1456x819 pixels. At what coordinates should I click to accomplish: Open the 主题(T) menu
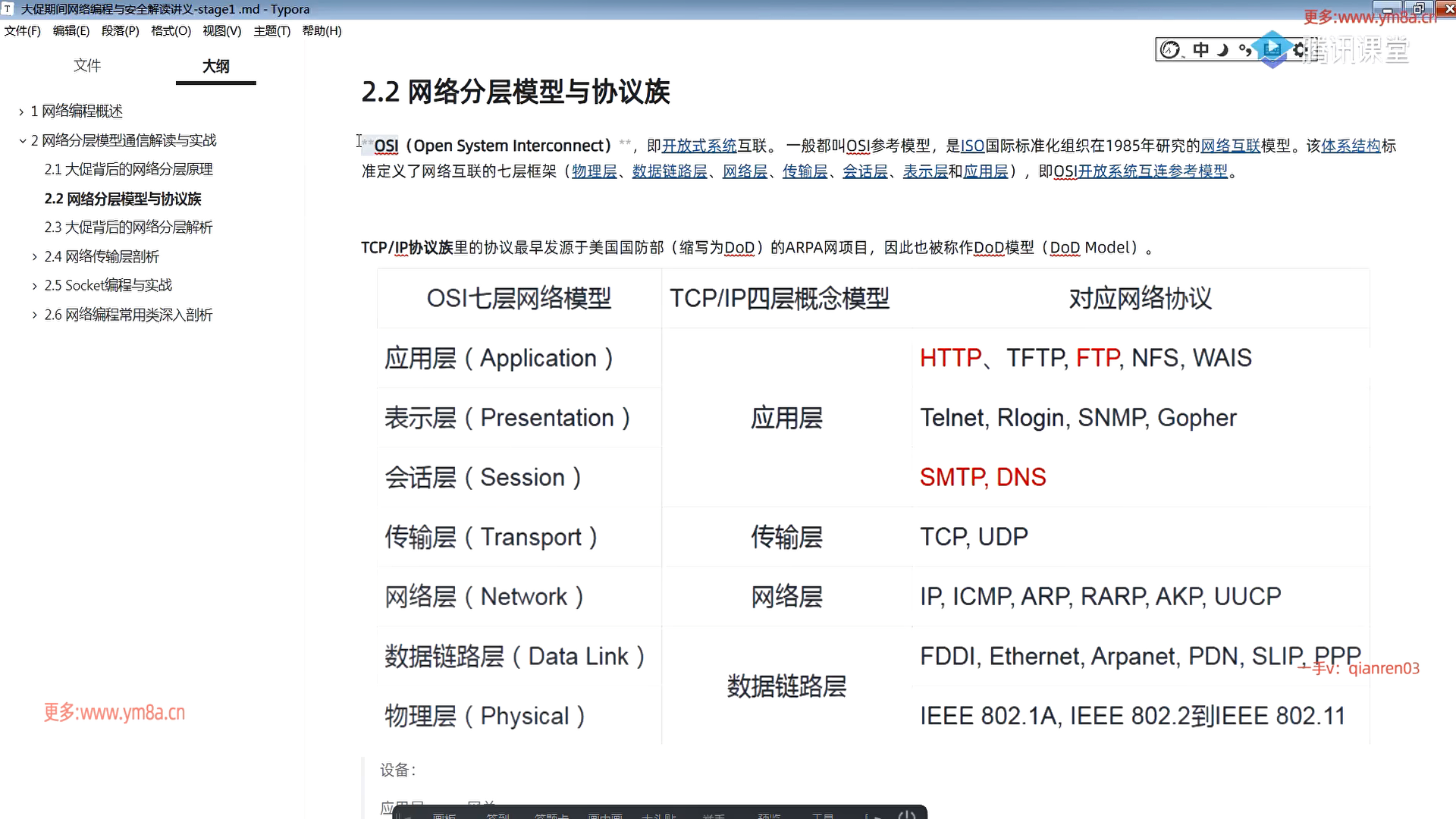pyautogui.click(x=271, y=31)
